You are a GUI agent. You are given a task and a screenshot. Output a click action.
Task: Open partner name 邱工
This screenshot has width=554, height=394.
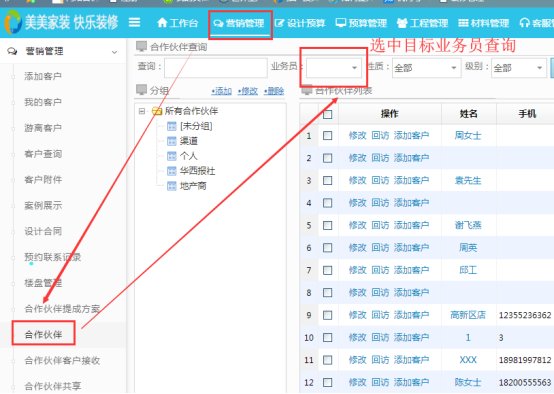coord(468,270)
